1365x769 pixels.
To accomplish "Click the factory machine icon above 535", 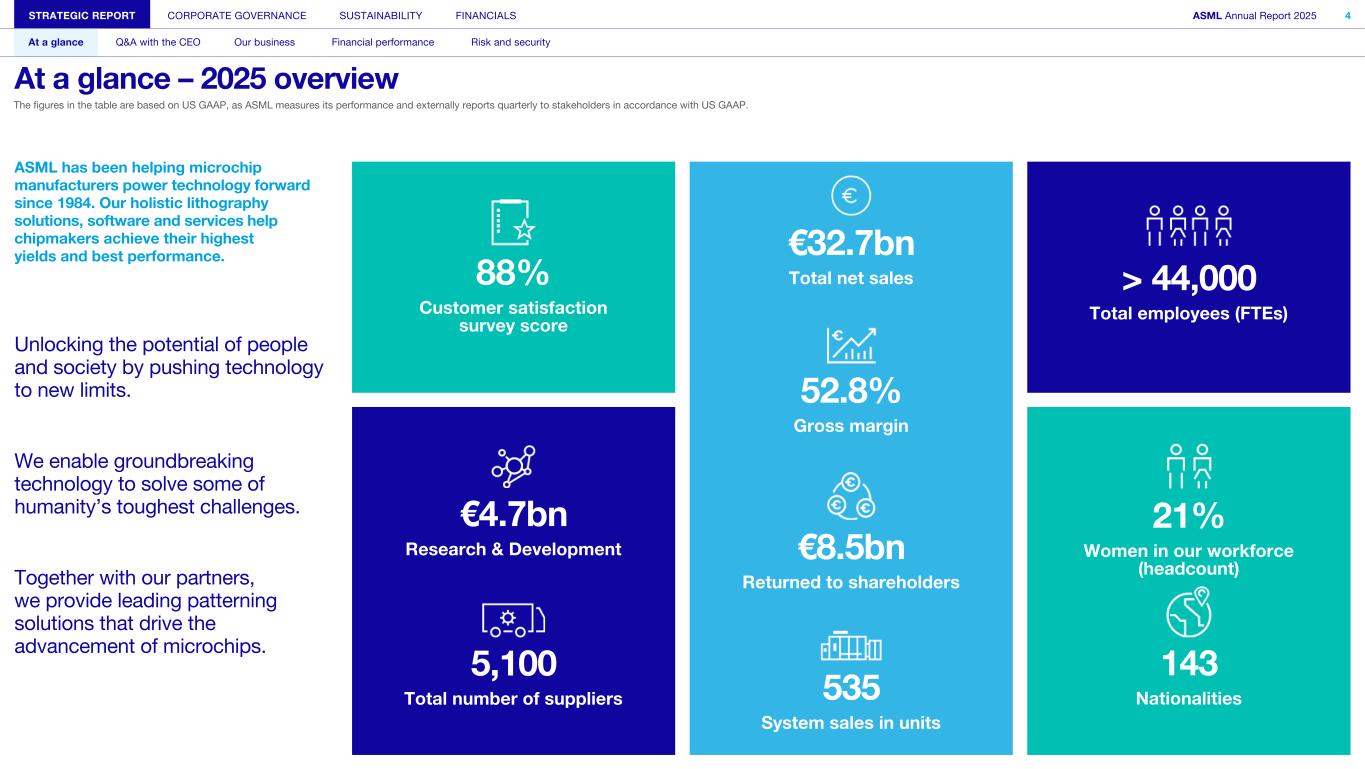I will pos(851,646).
